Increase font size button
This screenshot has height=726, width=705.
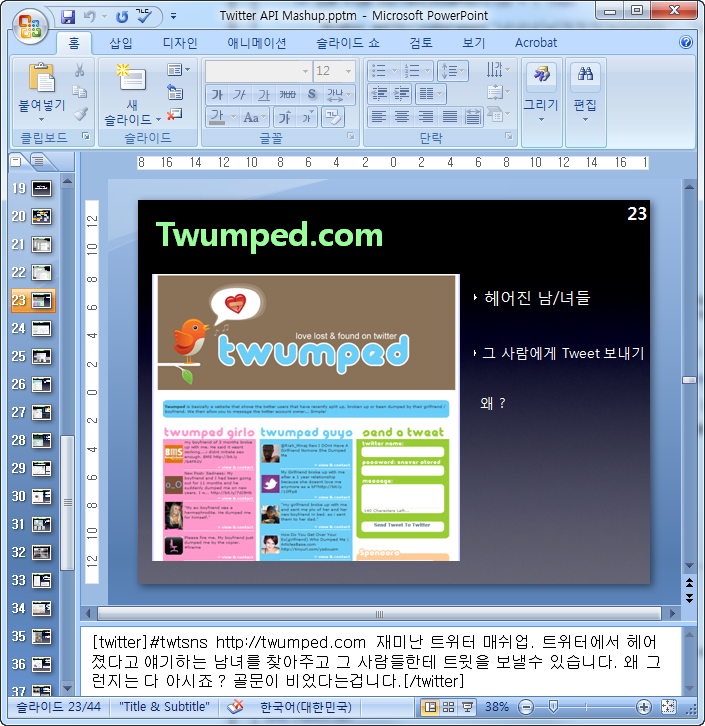pyautogui.click(x=284, y=117)
